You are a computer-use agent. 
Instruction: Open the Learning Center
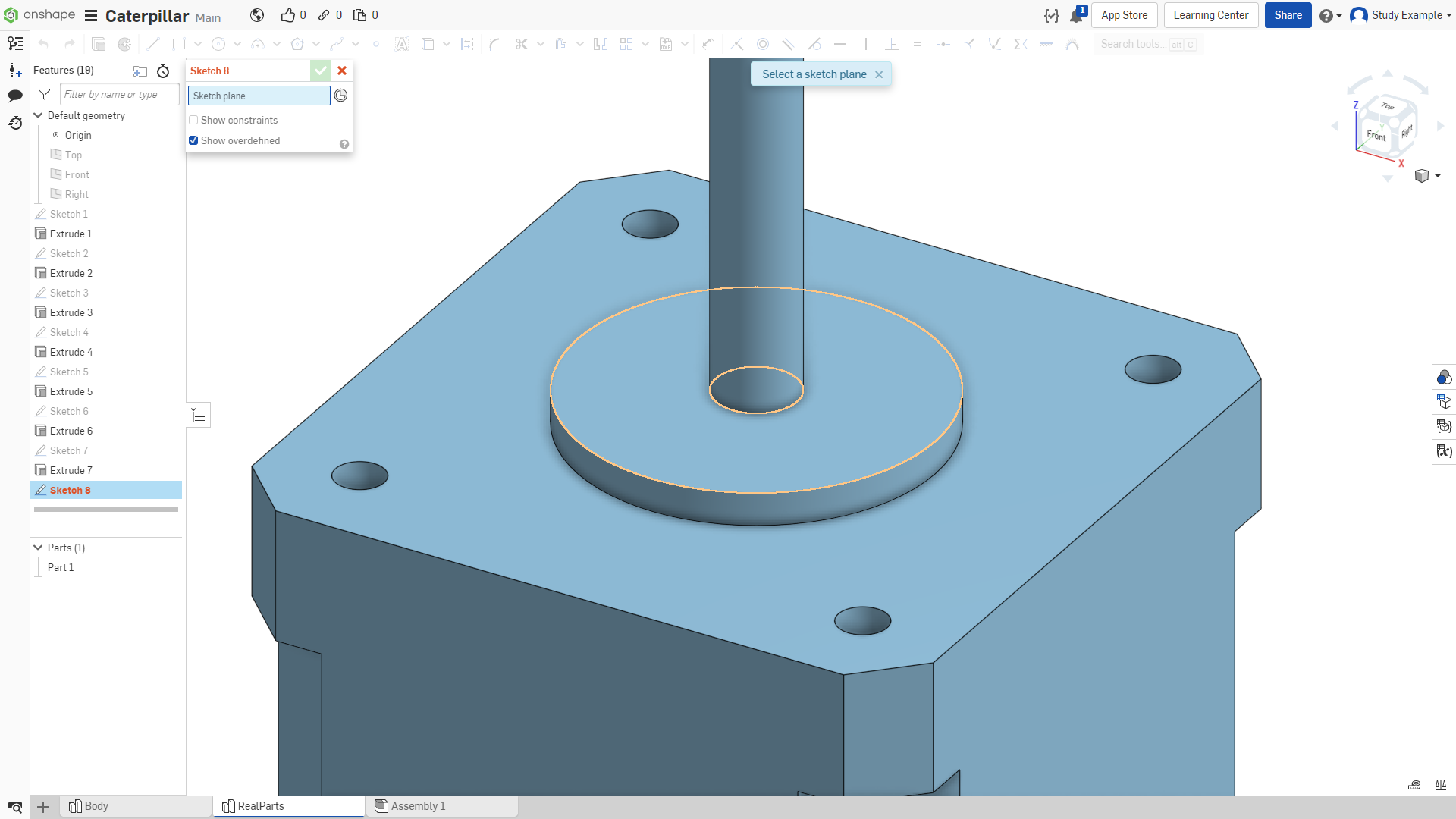pos(1211,15)
